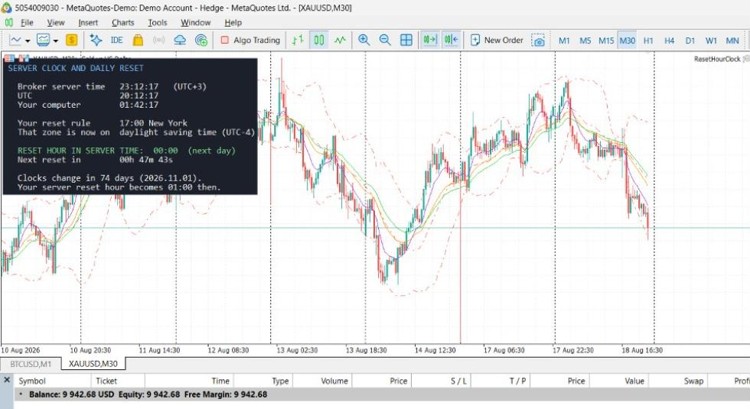Switch chart to candlesticks mode
Viewport: 750px width, 409px height.
tap(319, 40)
